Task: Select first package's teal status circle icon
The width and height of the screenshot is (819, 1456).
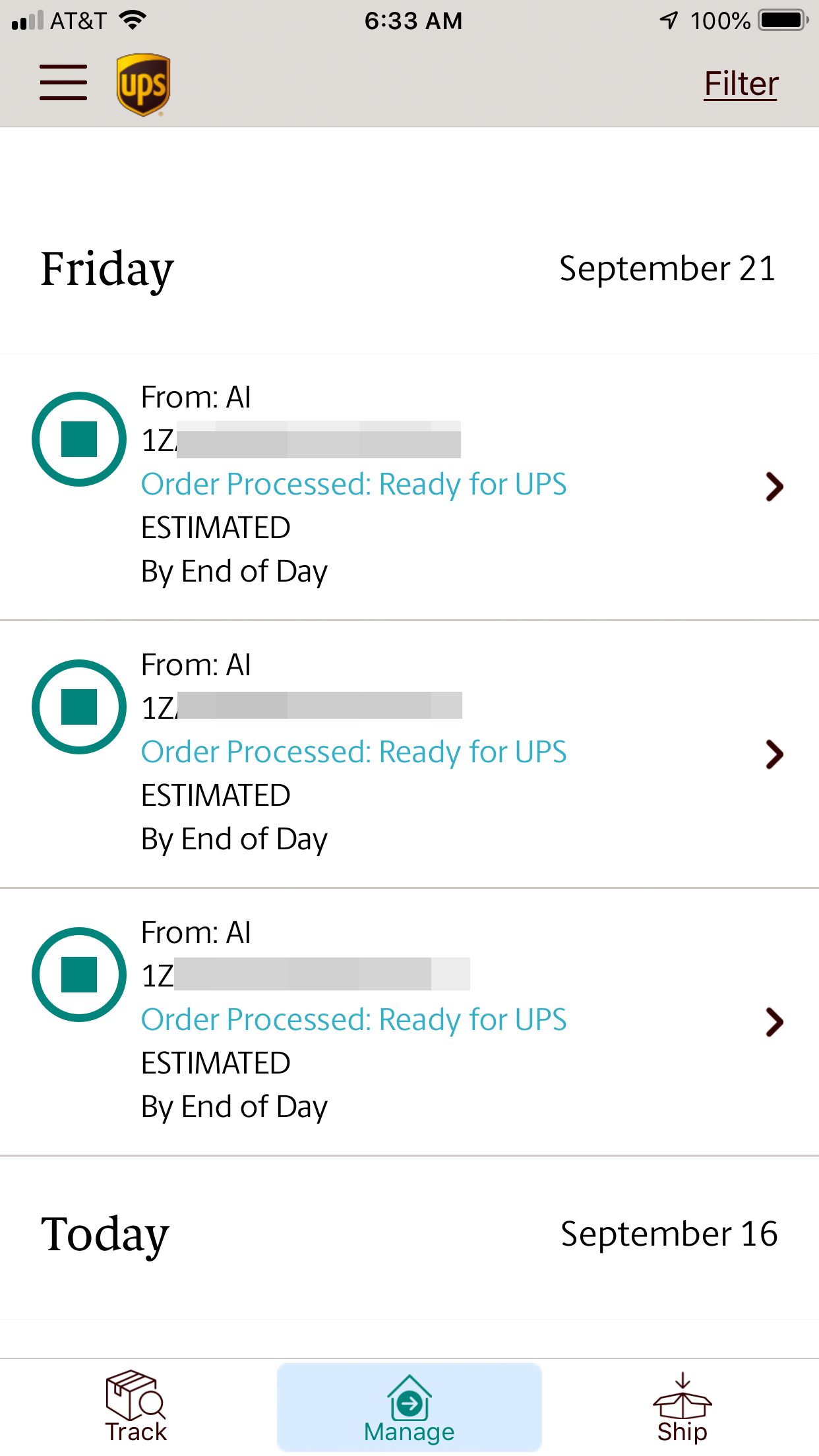Action: coord(79,439)
